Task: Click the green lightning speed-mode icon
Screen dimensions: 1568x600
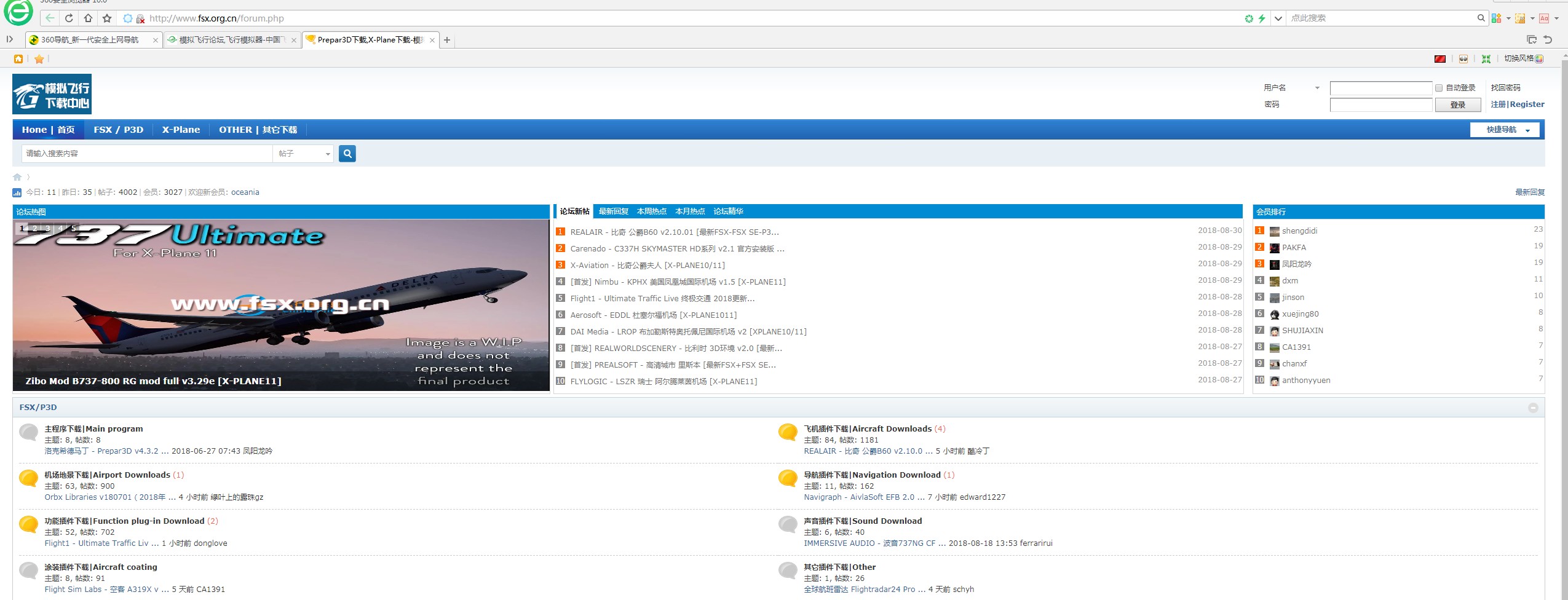Action: (x=1261, y=18)
